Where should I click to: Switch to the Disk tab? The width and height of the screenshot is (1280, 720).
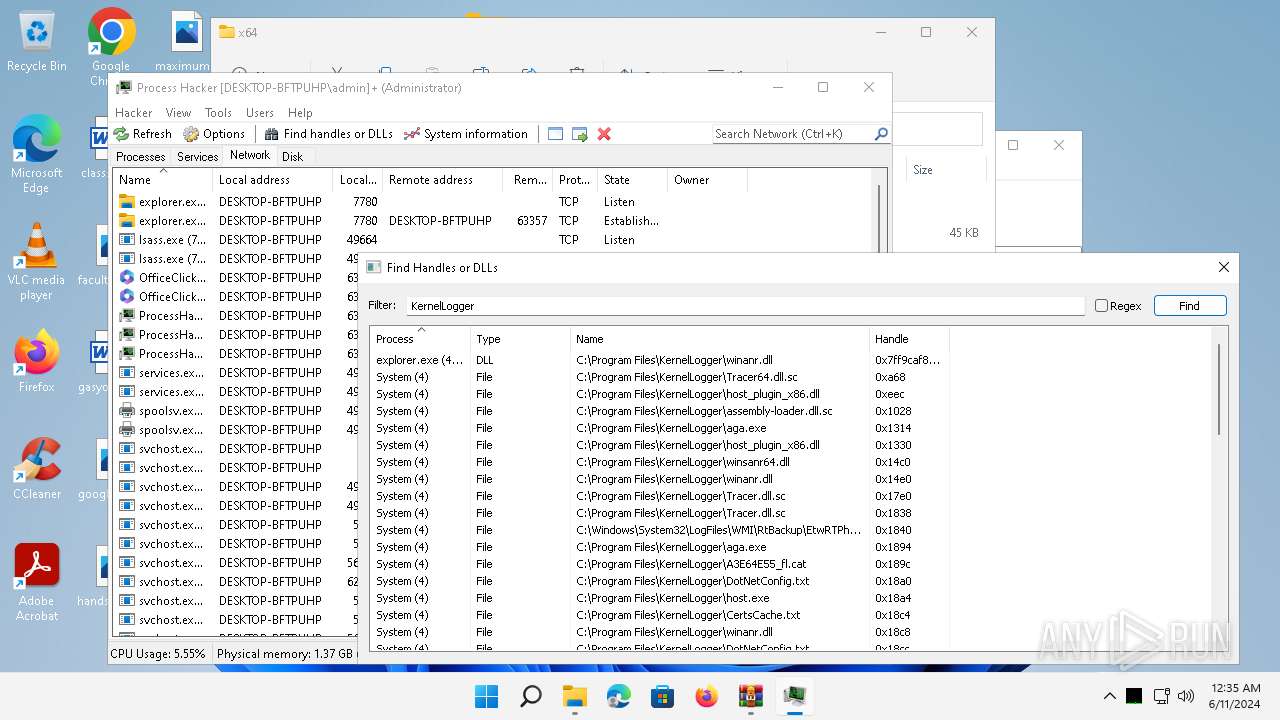[292, 157]
